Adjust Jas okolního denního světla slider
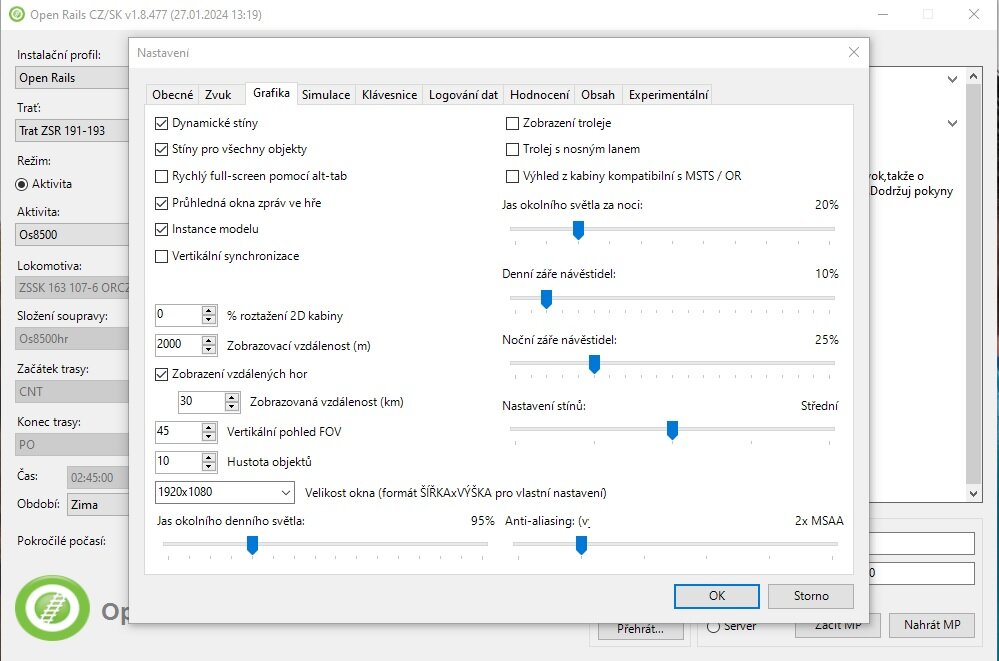999x661 pixels. (x=252, y=545)
